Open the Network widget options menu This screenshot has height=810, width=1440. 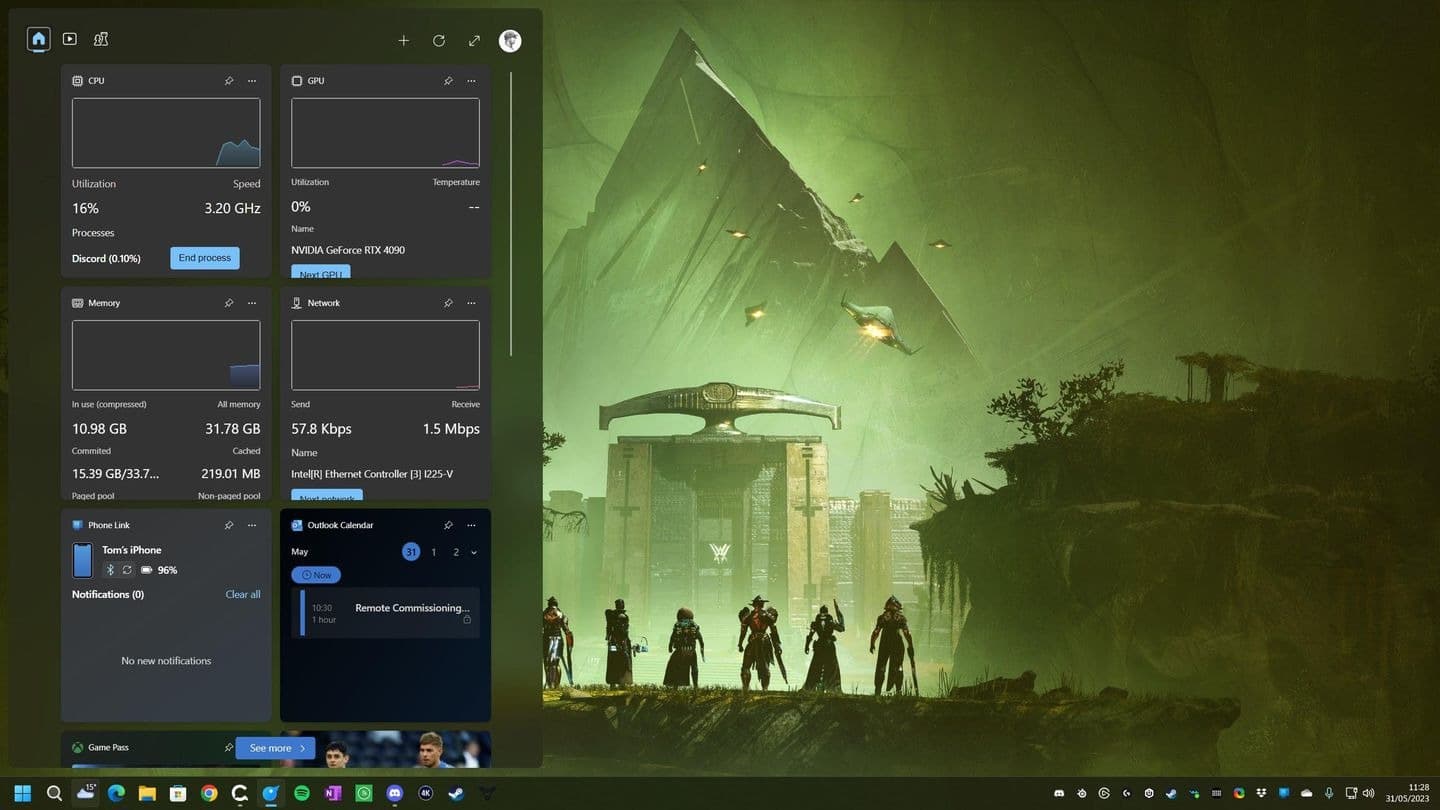coord(471,303)
